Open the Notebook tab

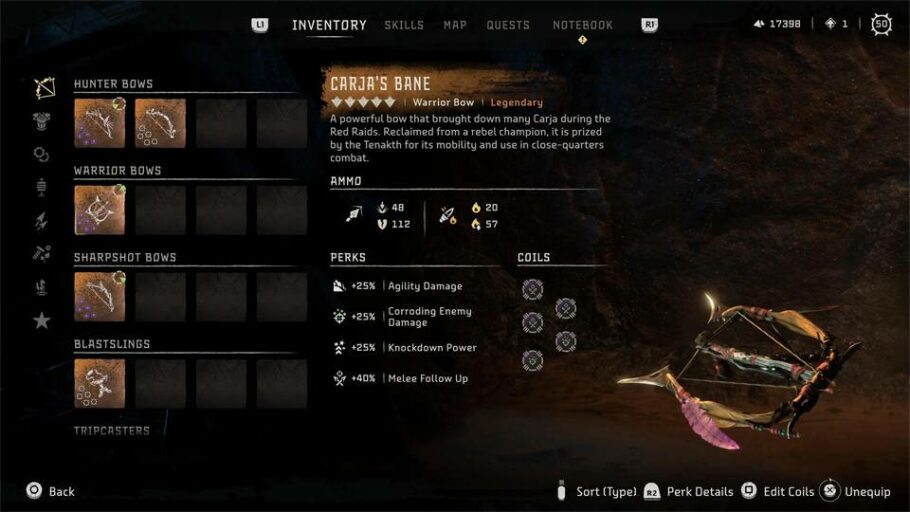[x=583, y=25]
